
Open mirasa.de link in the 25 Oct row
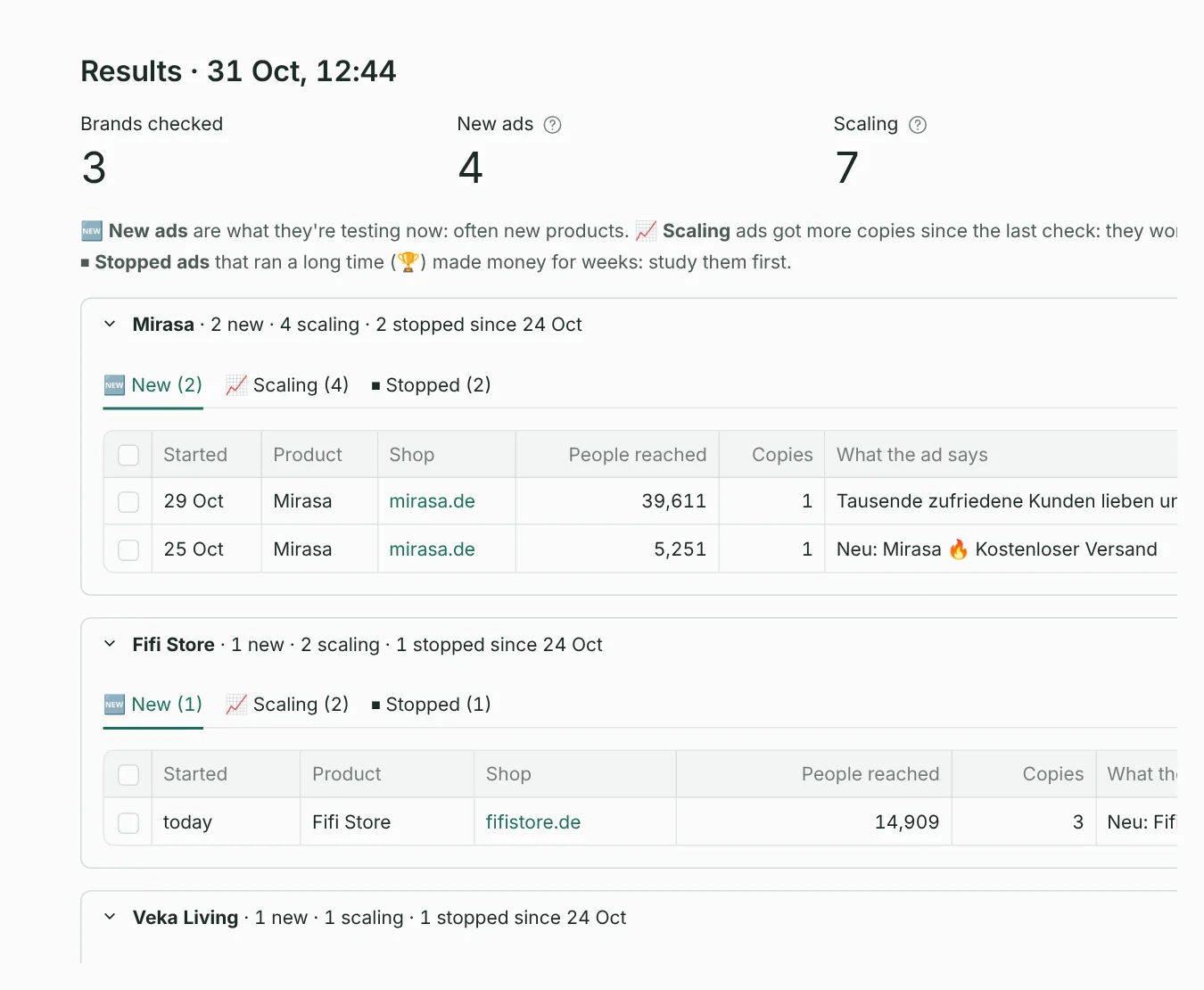coord(432,549)
